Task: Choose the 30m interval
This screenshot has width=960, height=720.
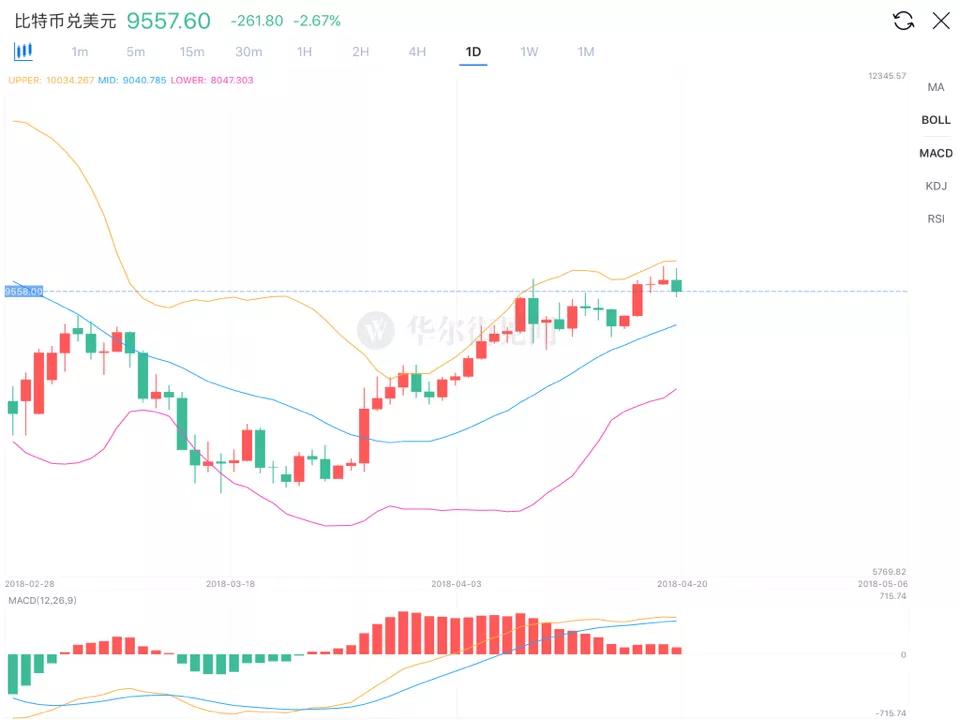Action: pyautogui.click(x=249, y=52)
